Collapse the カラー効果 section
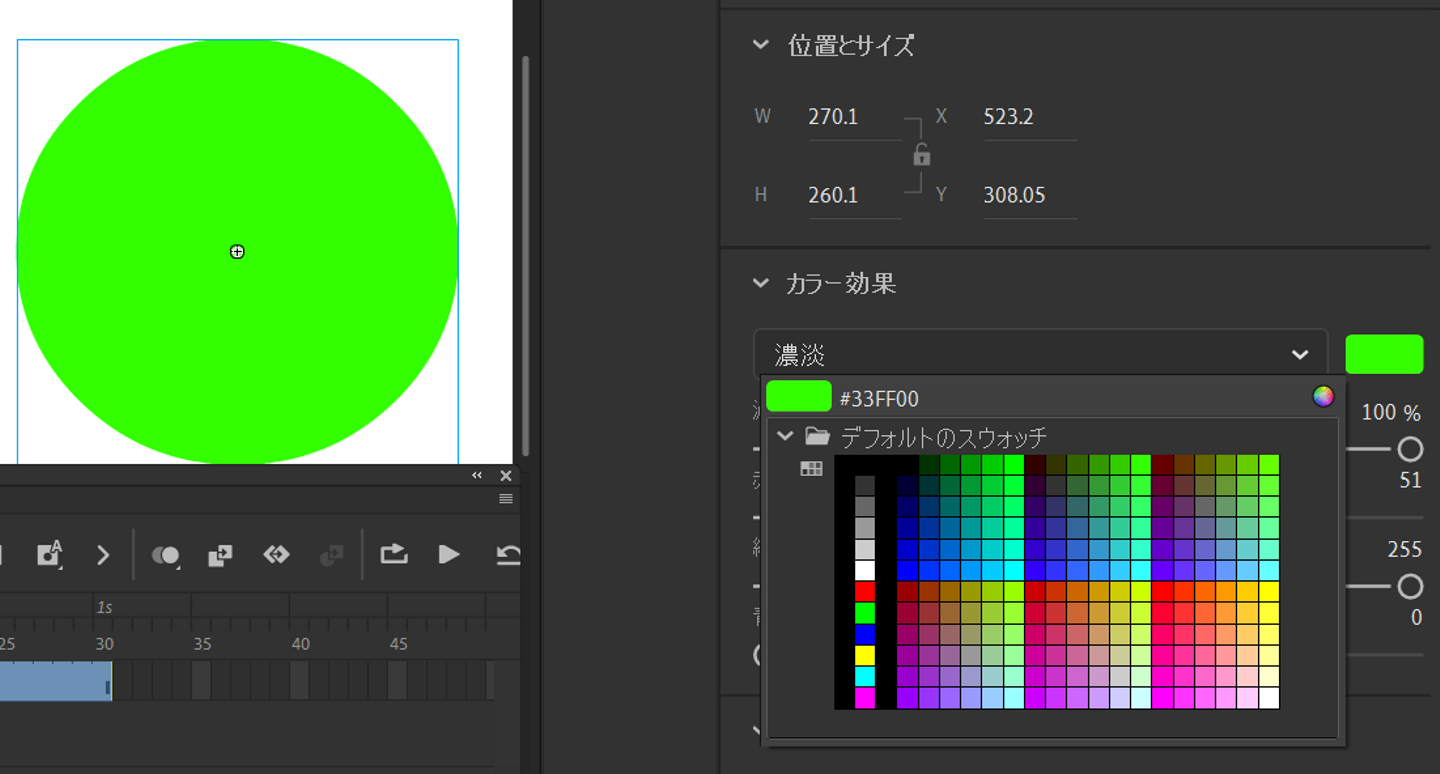The image size is (1440, 774). [761, 283]
